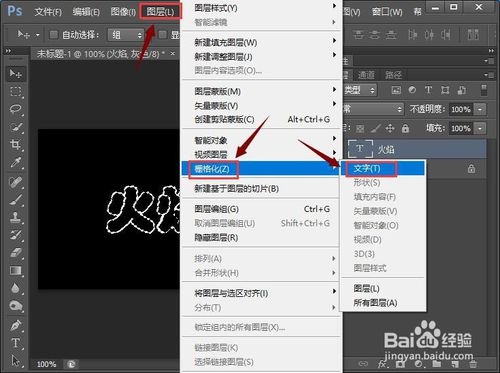Screen dimensions: 500x373
Task: Expand the toolbox with double-arrow icon
Action: pos(8,51)
